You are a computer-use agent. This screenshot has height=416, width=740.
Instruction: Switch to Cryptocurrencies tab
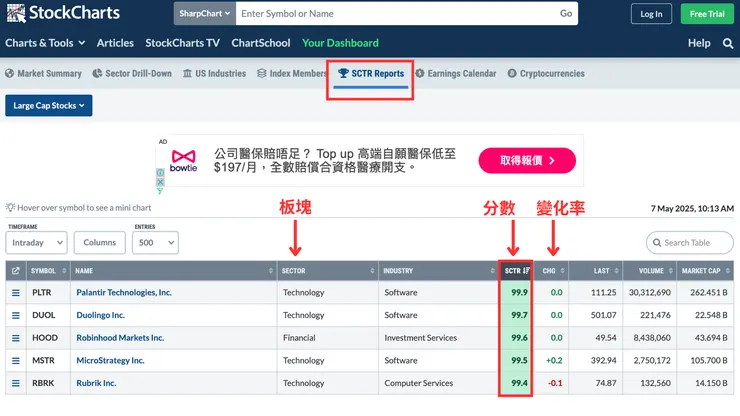point(546,74)
